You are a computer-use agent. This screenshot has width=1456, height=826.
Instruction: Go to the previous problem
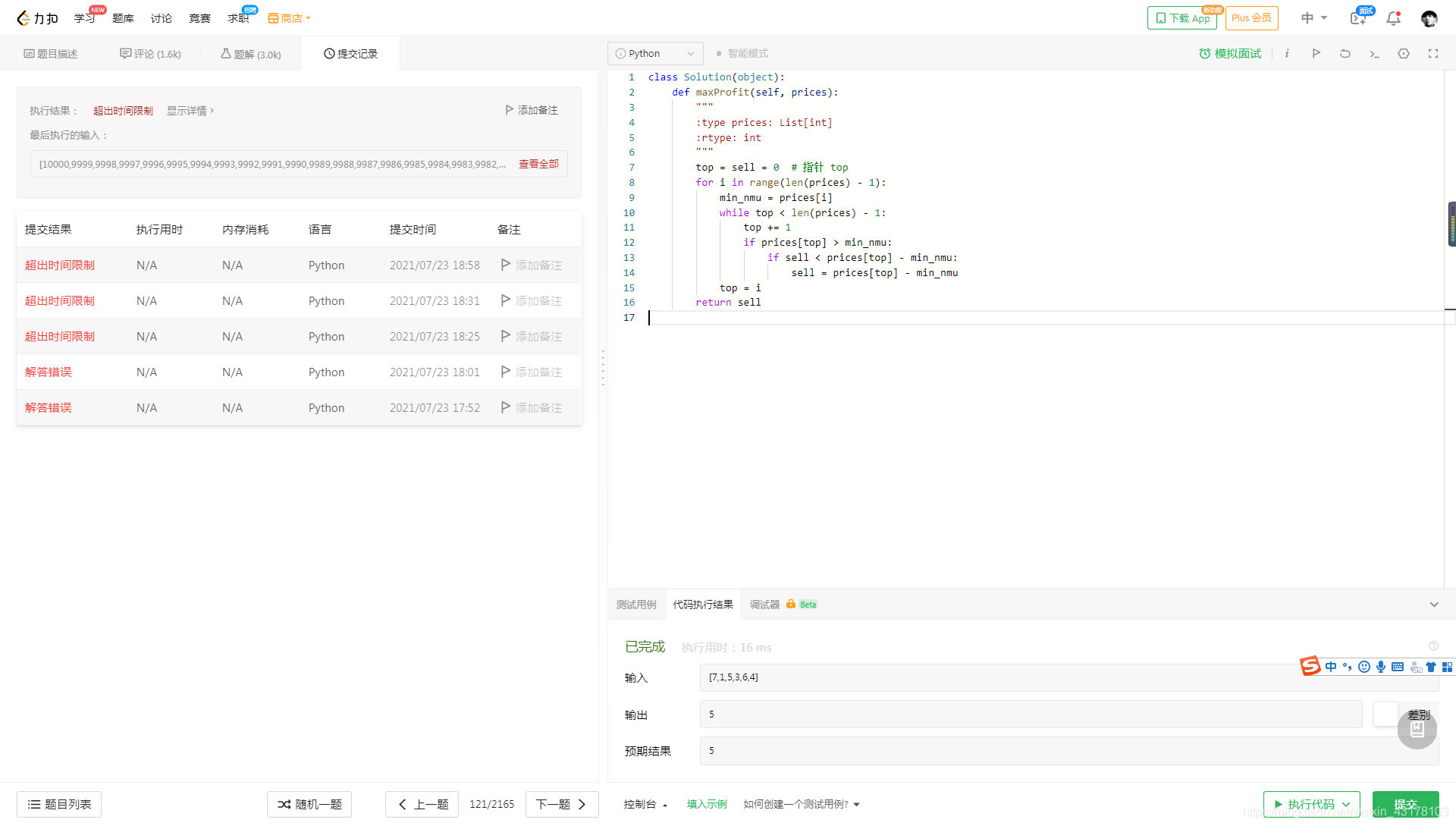422,805
